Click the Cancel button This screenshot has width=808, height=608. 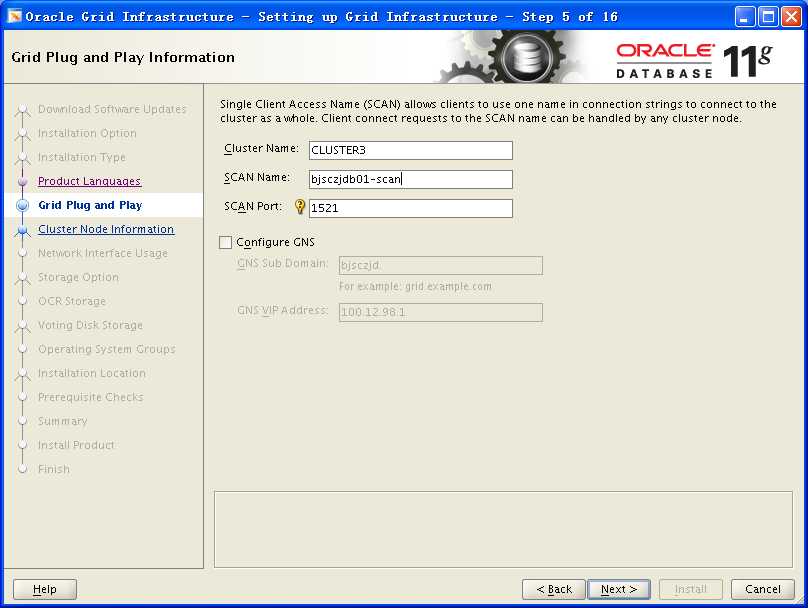(x=763, y=589)
